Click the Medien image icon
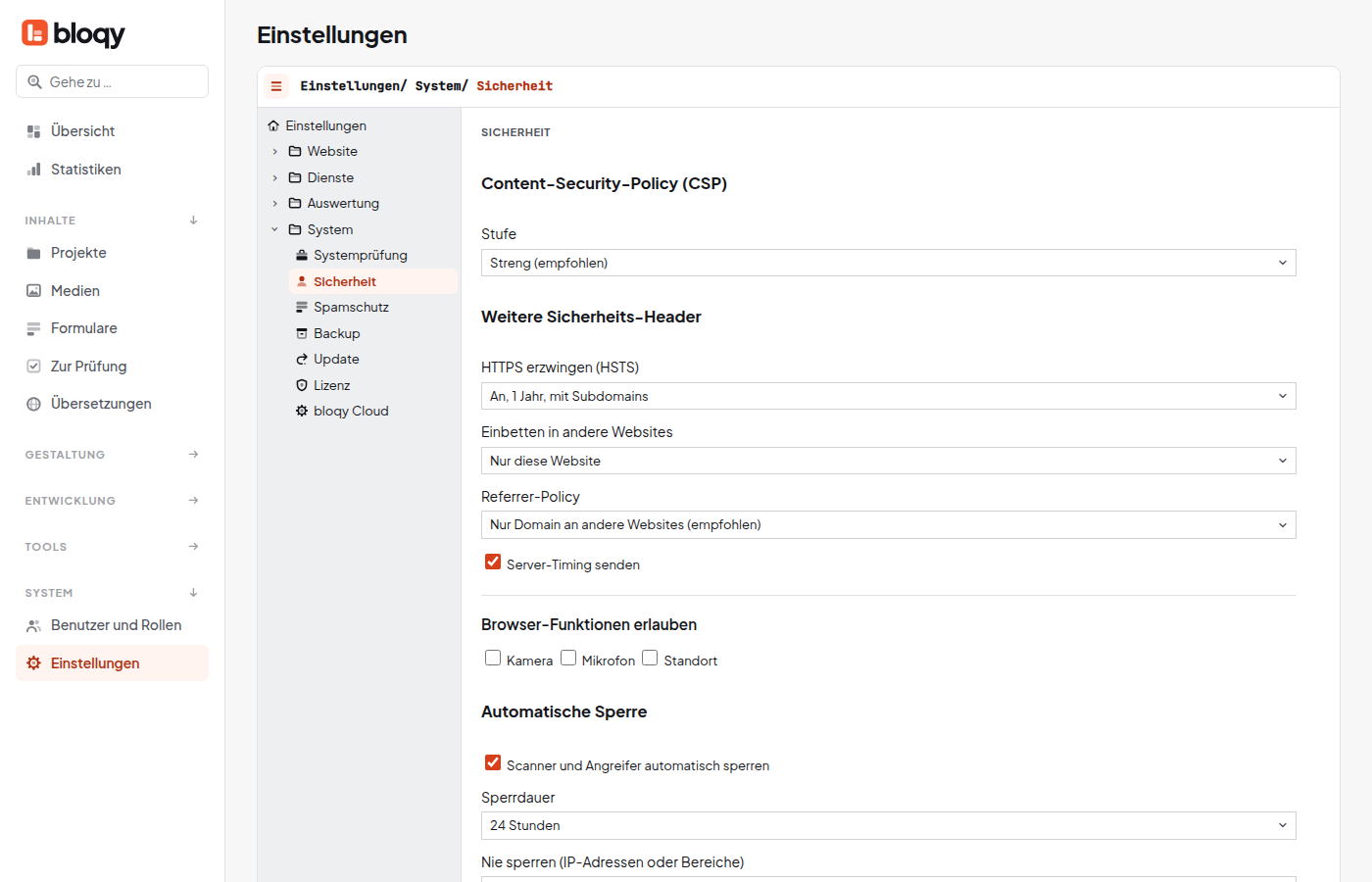Viewport: 1372px width, 882px height. pyautogui.click(x=33, y=291)
